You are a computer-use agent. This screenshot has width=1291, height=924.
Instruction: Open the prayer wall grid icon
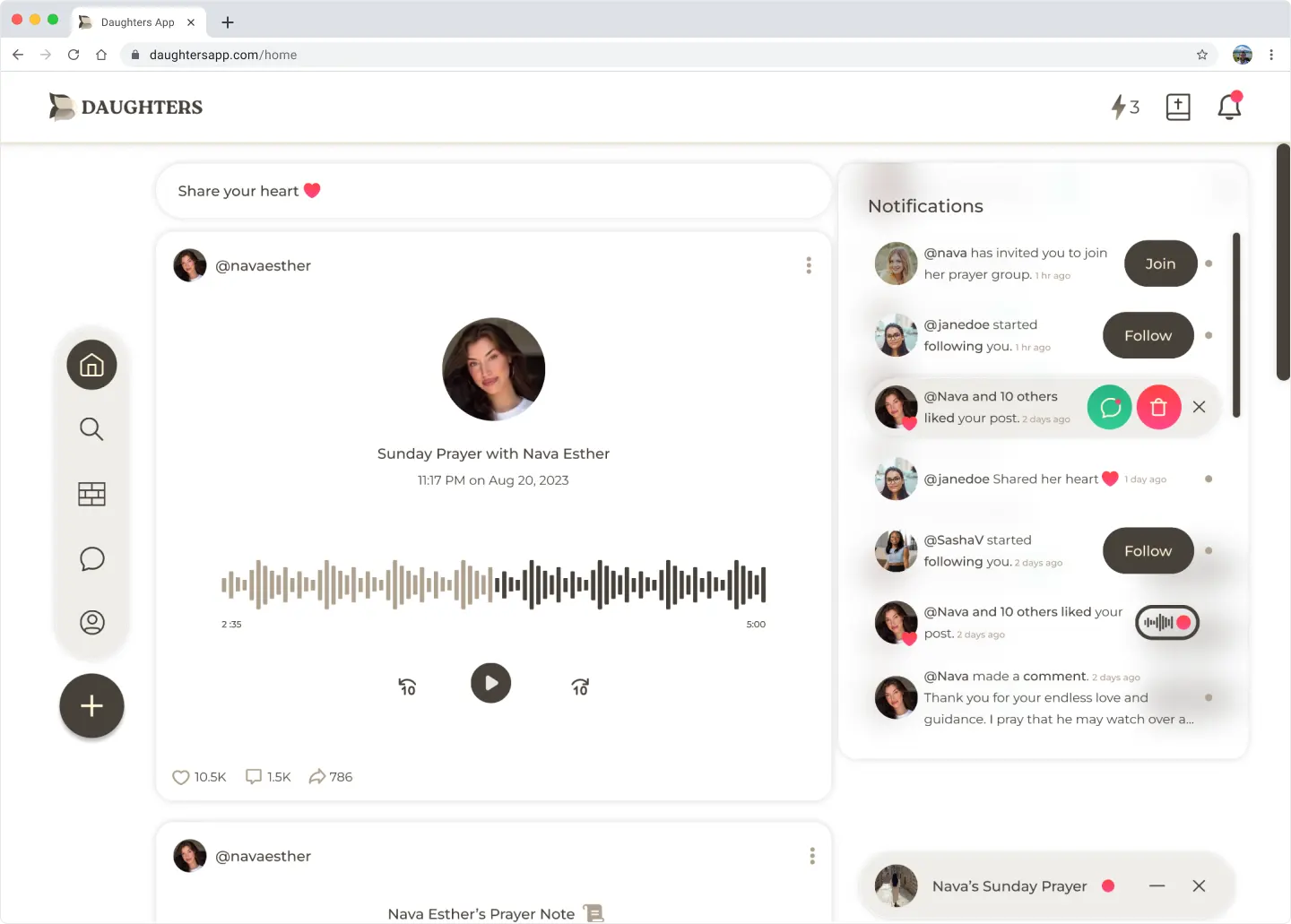click(91, 494)
